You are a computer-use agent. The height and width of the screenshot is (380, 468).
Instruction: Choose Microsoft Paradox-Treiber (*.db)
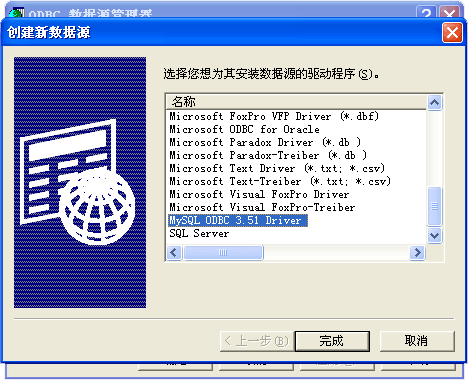pyautogui.click(x=268, y=155)
